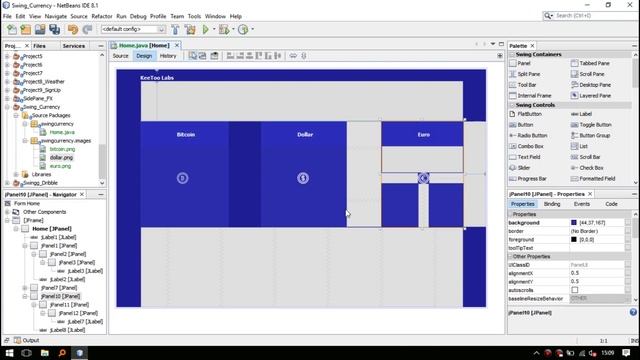Screen dimensions: 640x360
Task: Select Radio Button in the Palette
Action: (x=528, y=135)
